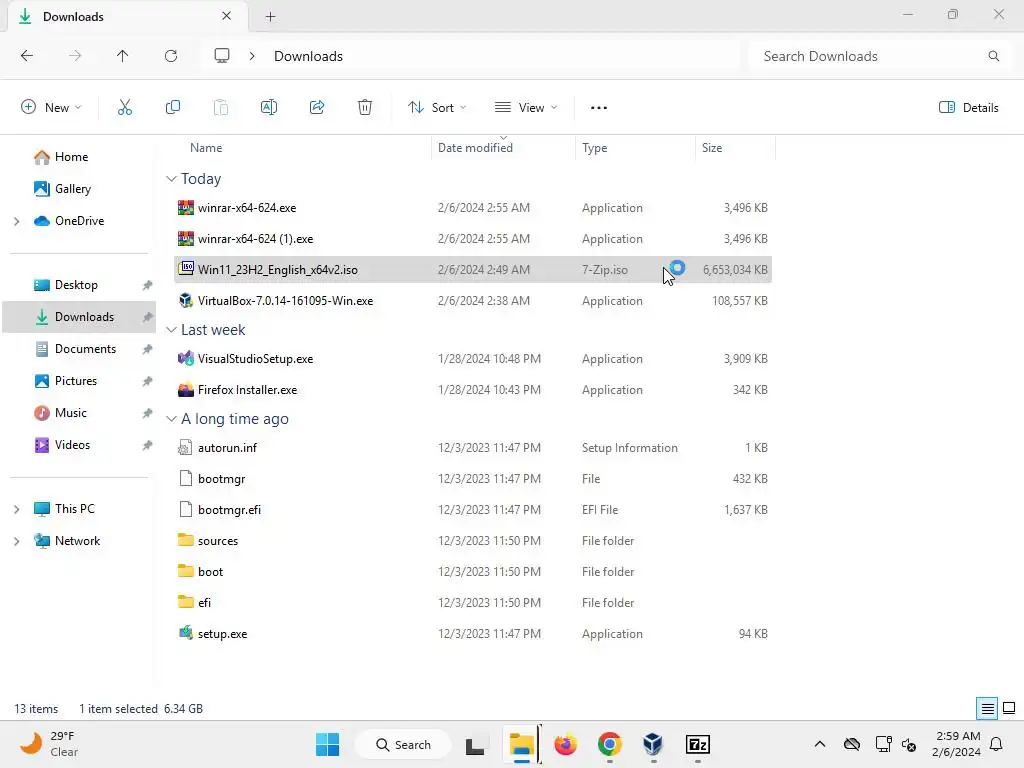Select the sources folder
The image size is (1024, 768).
(473, 541)
